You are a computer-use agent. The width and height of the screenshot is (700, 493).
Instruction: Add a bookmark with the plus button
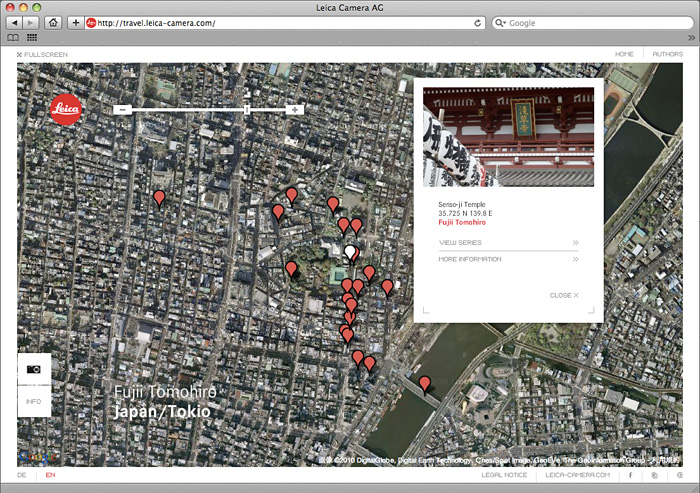click(75, 23)
